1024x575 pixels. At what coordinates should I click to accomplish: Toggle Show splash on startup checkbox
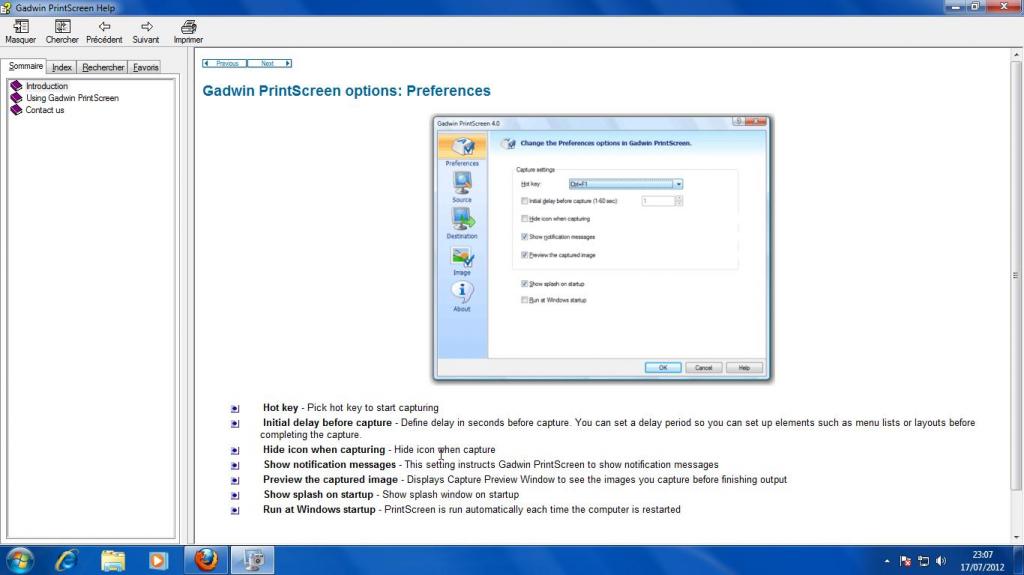pos(524,284)
